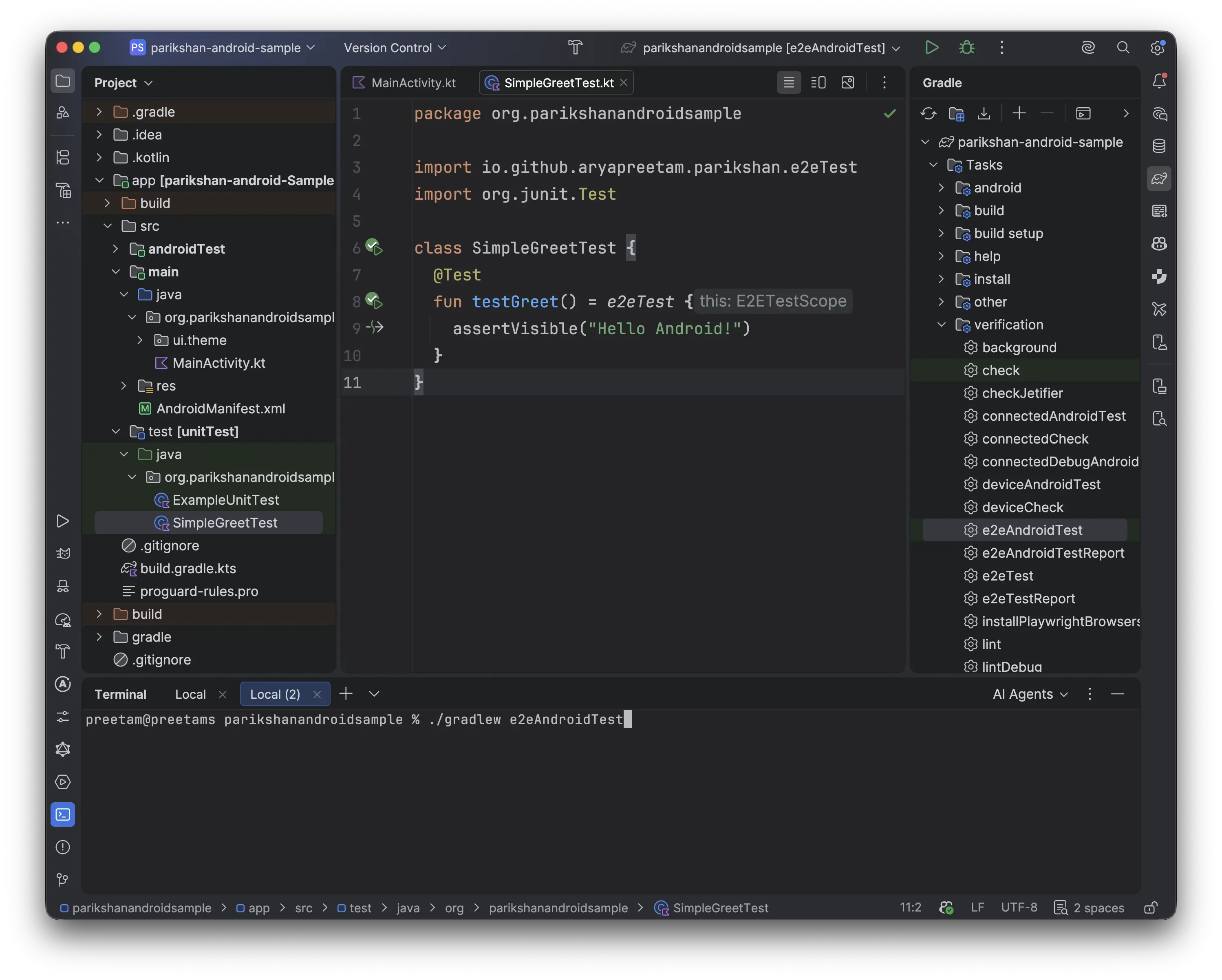Open the Gradle elephant tool window icon

(x=1159, y=179)
